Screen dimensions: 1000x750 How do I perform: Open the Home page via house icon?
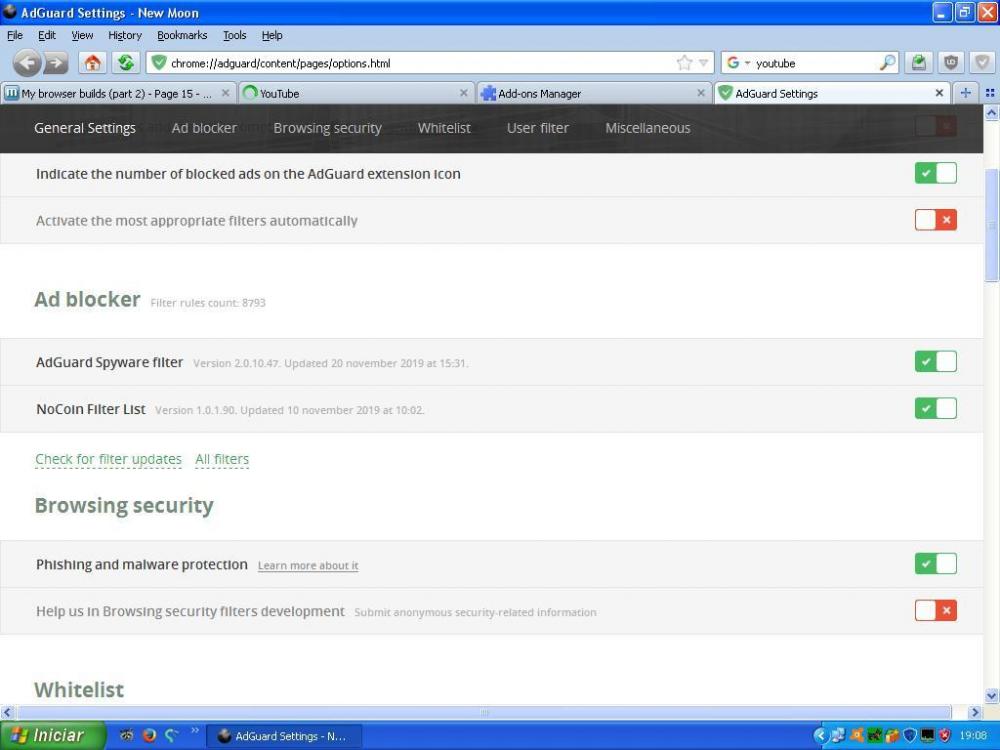[92, 62]
